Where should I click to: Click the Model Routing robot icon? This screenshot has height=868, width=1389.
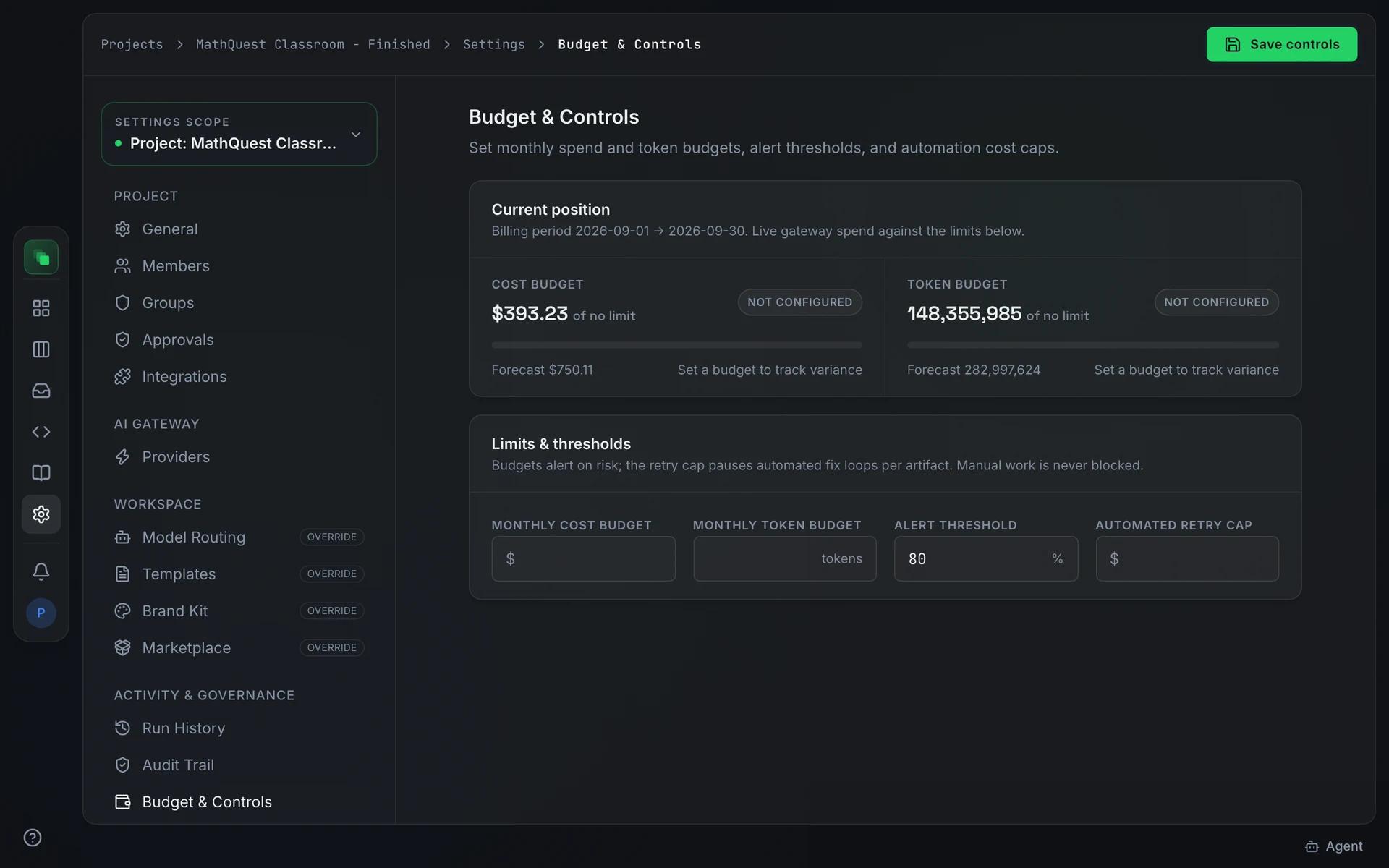122,537
